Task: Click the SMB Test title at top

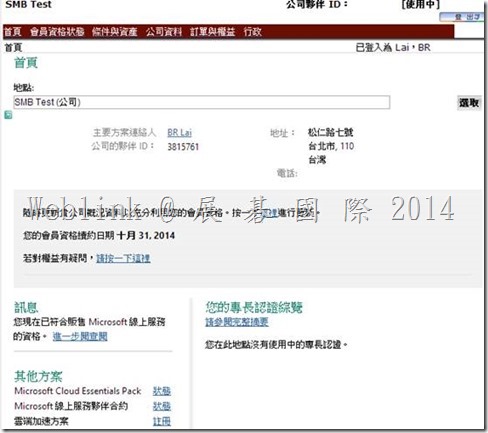Action: (x=29, y=4)
